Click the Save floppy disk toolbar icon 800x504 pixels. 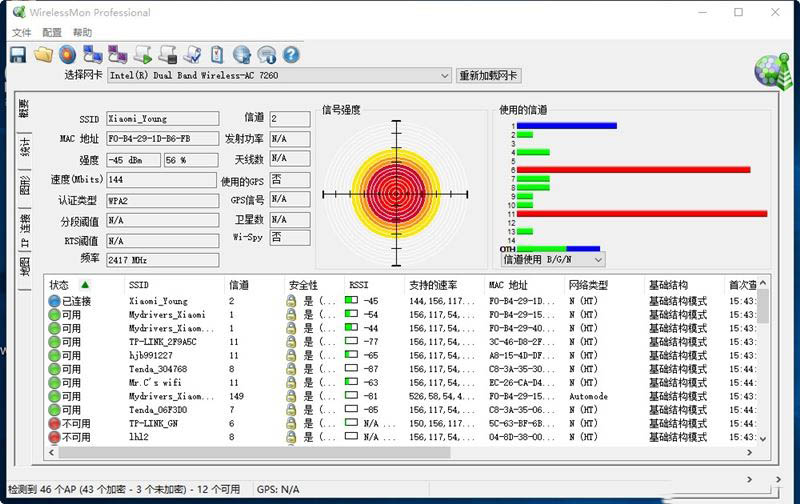pyautogui.click(x=18, y=55)
